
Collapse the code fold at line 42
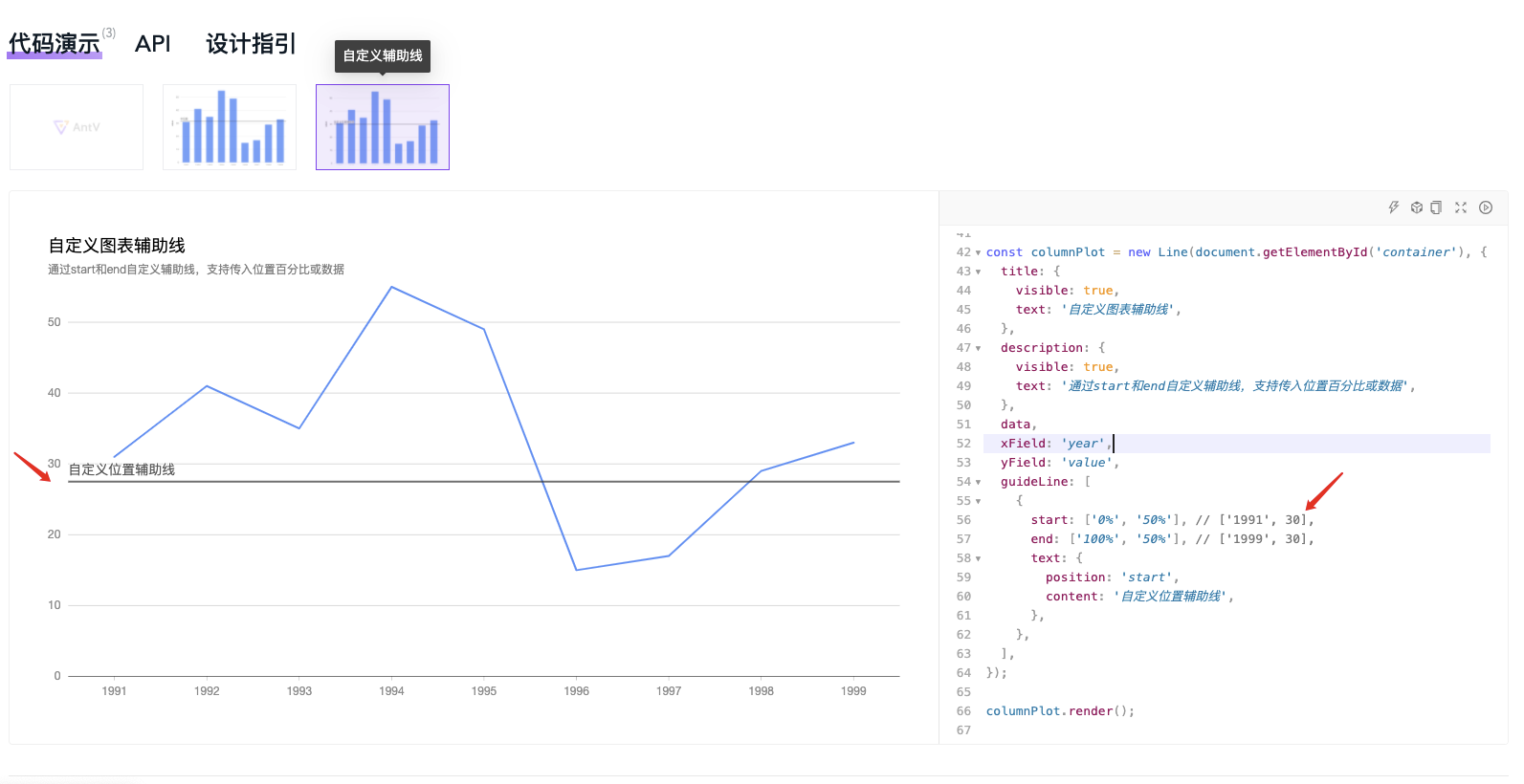(x=978, y=252)
